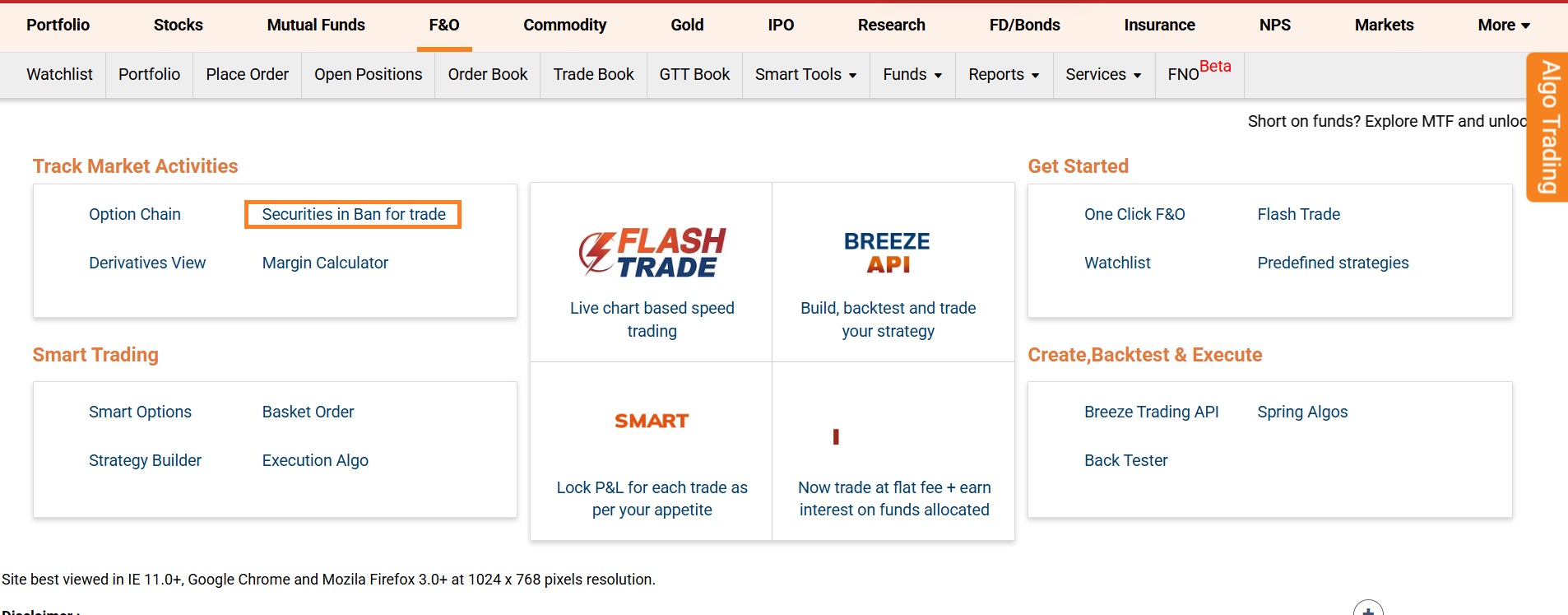Viewport: 1568px width, 615px height.
Task: Open the Mutual Funds tab
Action: (316, 26)
